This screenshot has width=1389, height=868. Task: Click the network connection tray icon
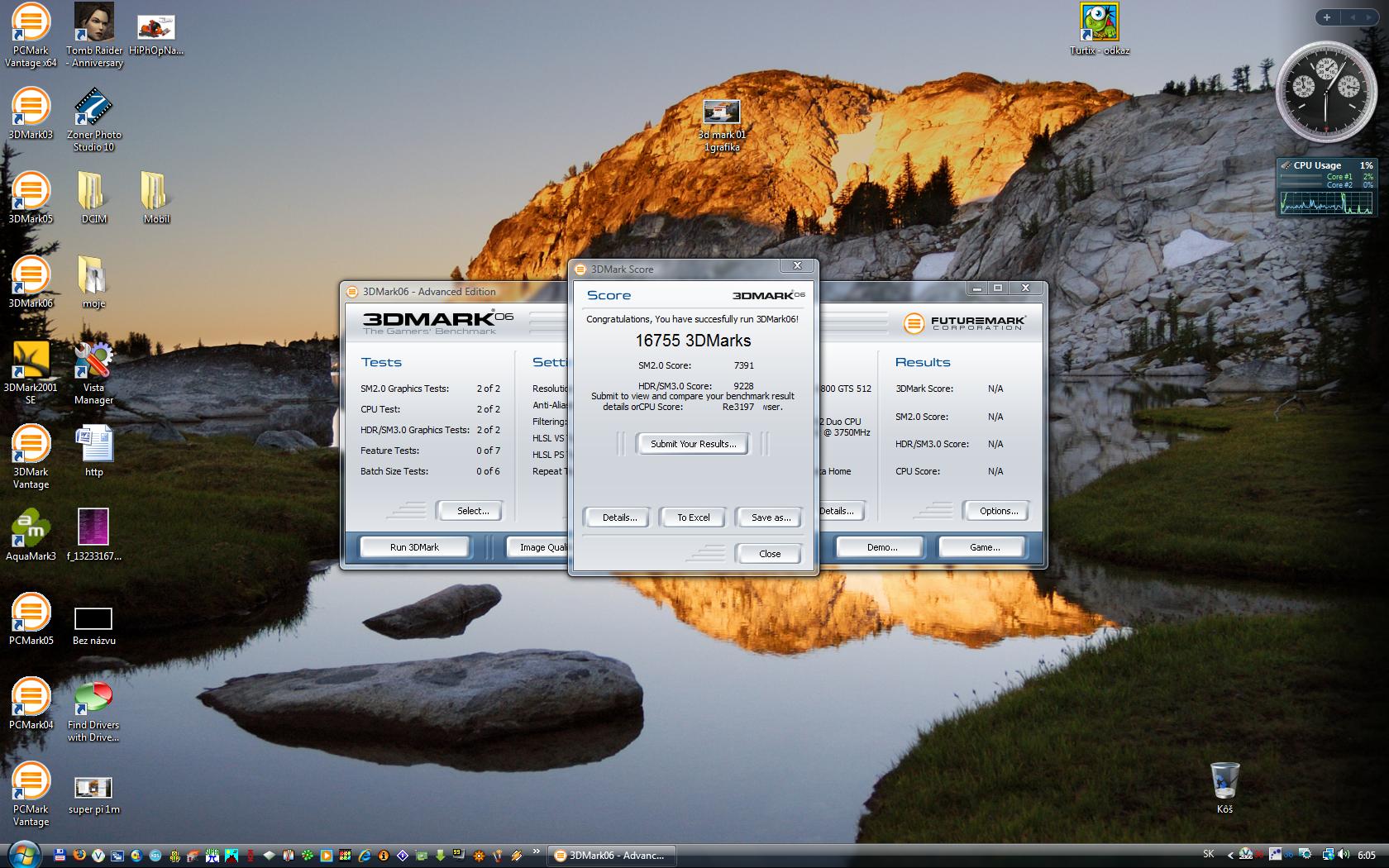(x=1329, y=855)
